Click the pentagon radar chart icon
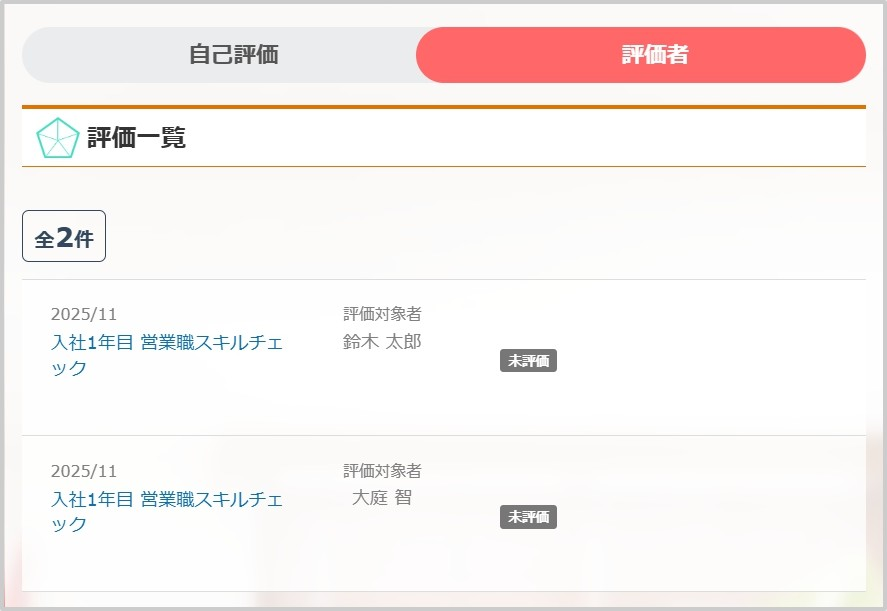 [57, 138]
